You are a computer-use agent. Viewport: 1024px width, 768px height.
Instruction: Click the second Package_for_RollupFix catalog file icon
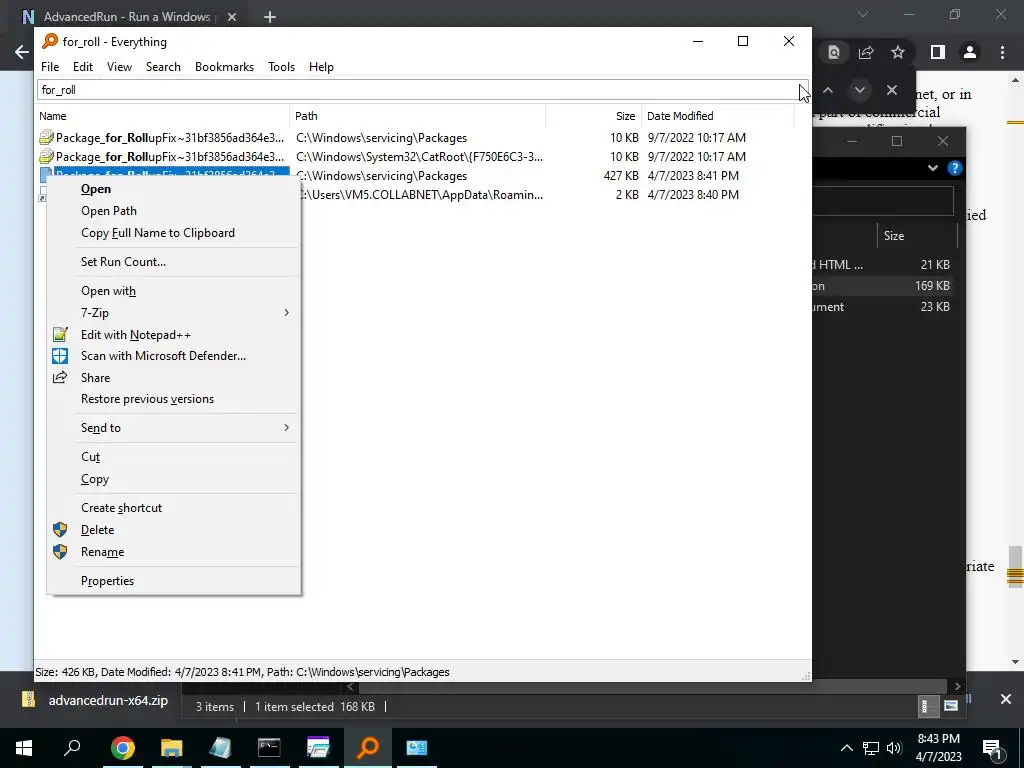pyautogui.click(x=46, y=157)
